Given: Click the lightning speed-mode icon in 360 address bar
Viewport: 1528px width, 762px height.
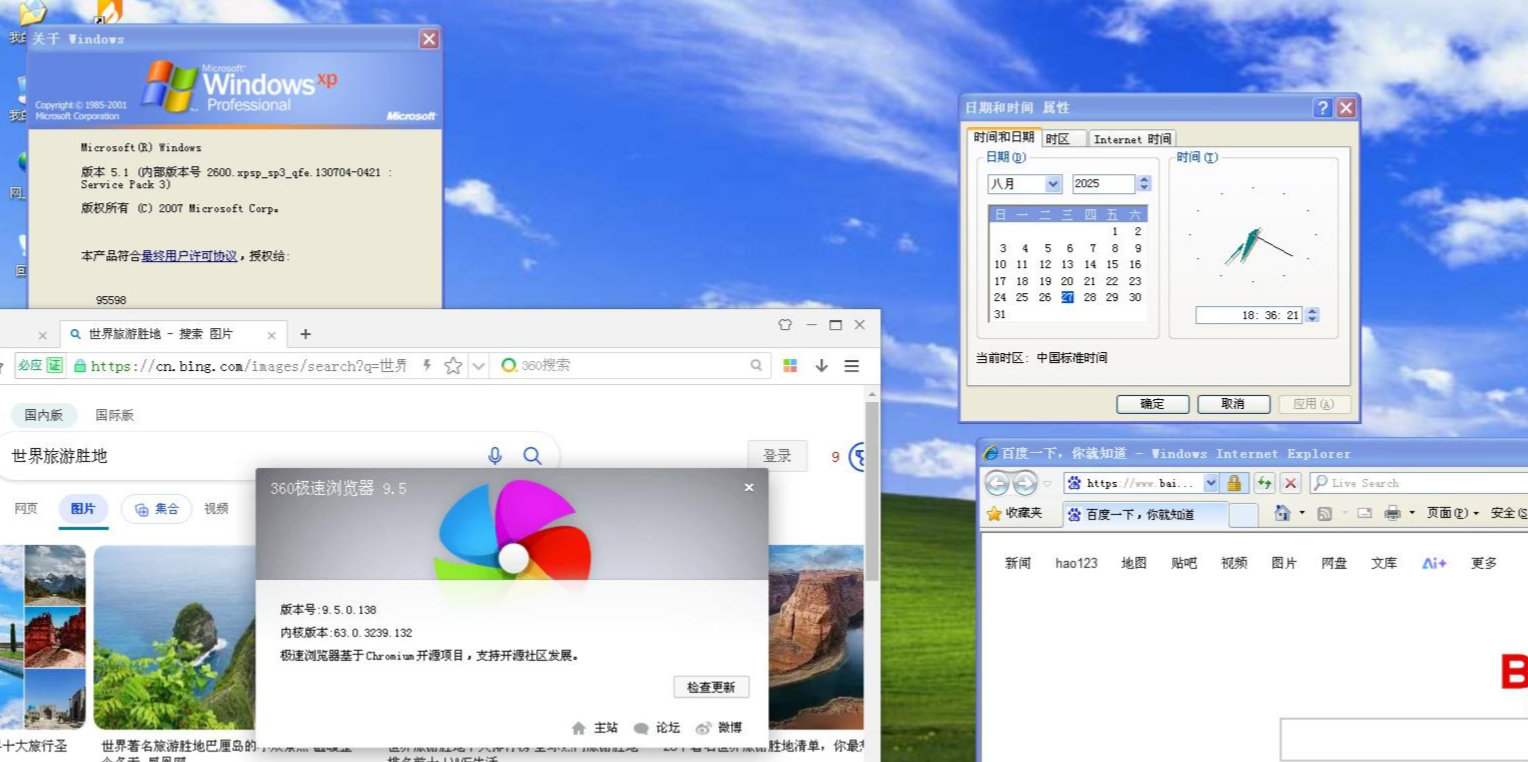Looking at the screenshot, I should point(427,366).
